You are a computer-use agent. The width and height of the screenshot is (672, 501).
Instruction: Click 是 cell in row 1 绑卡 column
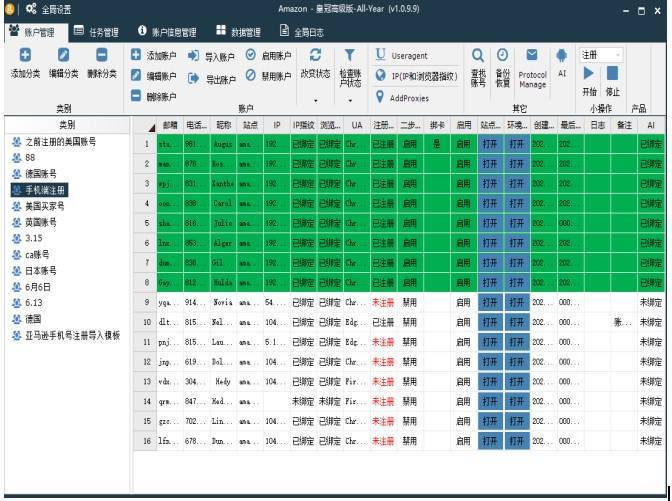[x=437, y=144]
